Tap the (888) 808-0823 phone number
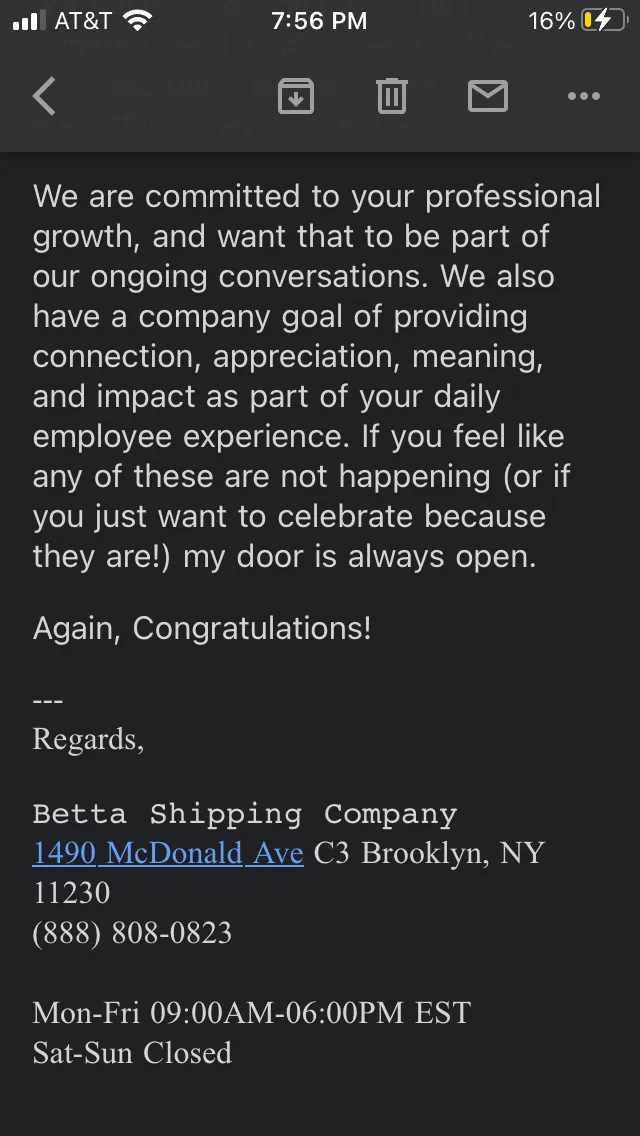 pyautogui.click(x=132, y=933)
